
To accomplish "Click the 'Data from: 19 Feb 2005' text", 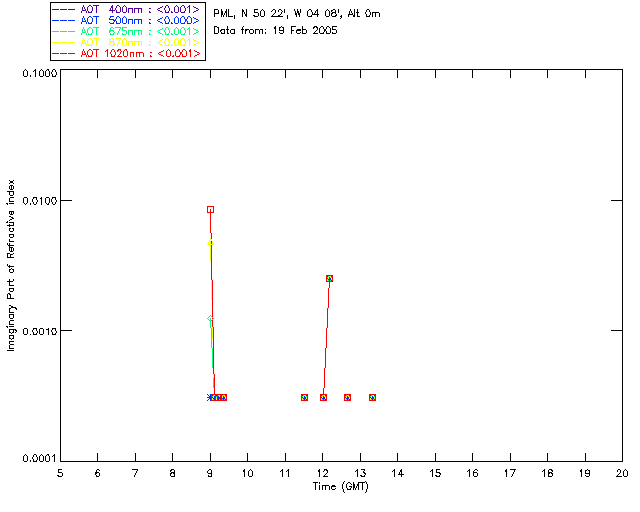I will click(275, 30).
